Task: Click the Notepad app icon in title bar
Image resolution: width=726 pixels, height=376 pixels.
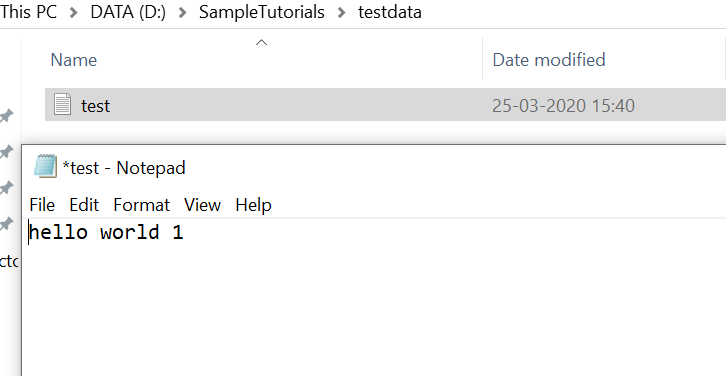Action: 45,166
